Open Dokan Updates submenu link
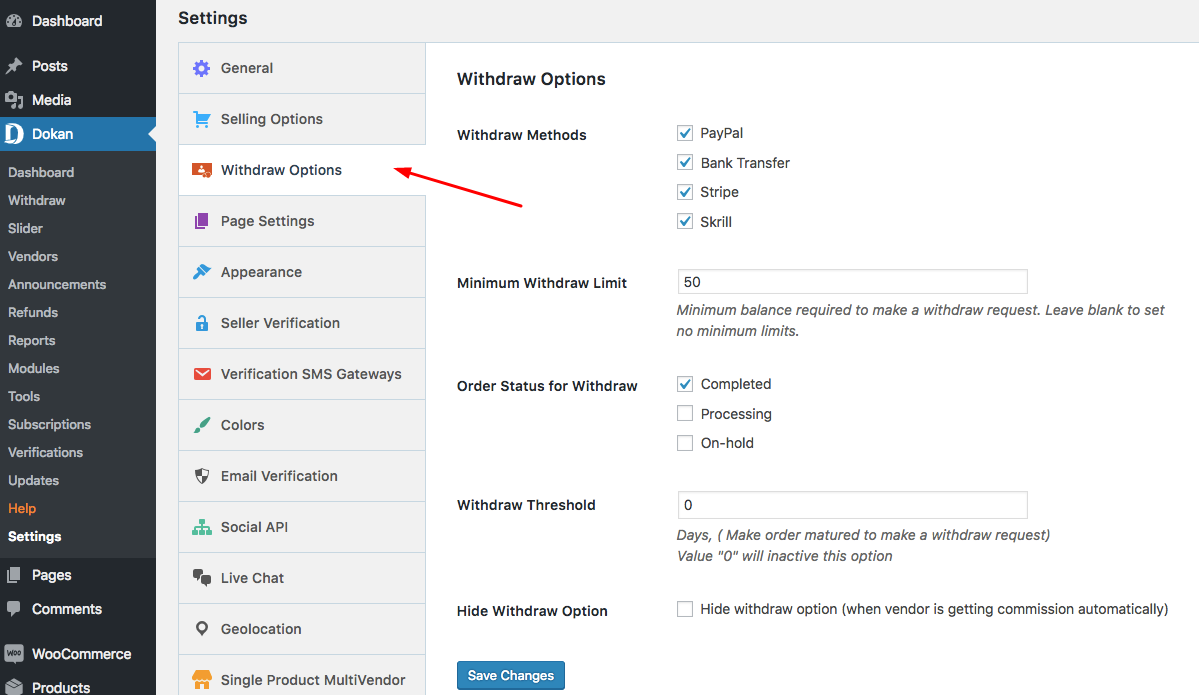 (x=33, y=480)
